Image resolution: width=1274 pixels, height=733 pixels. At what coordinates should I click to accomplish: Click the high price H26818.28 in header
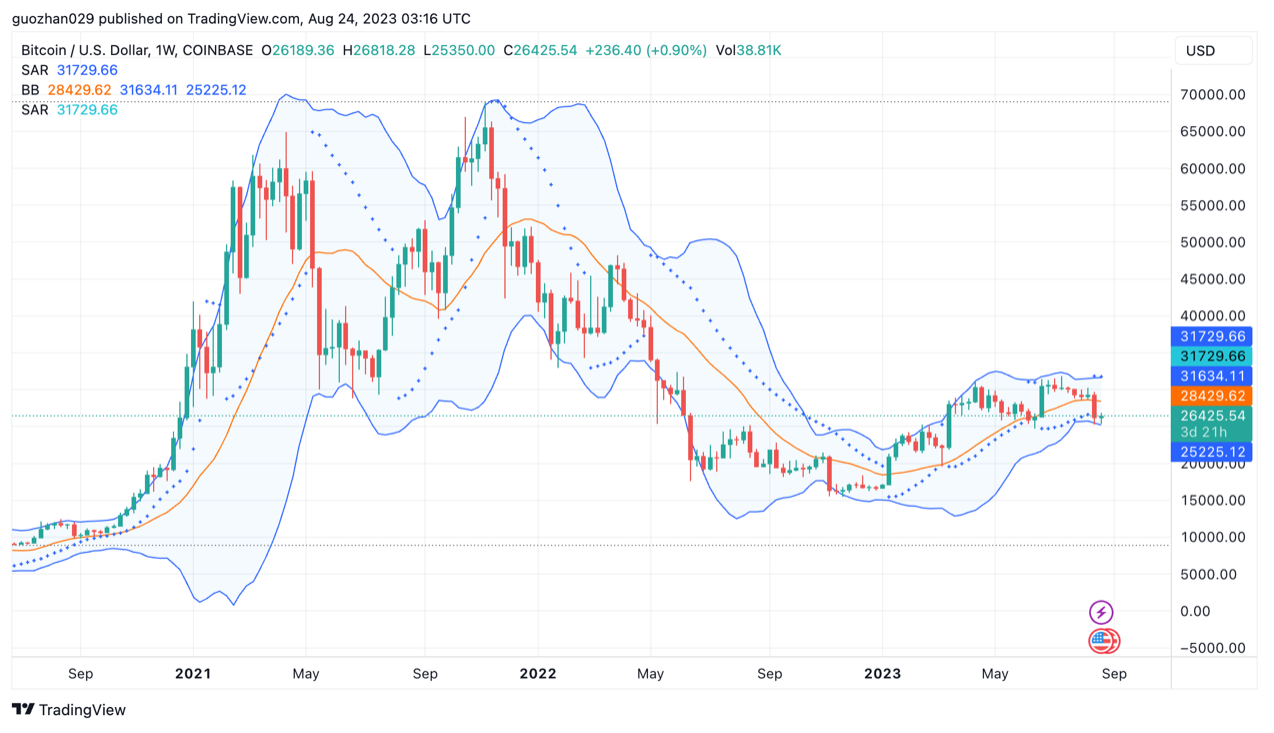click(379, 50)
